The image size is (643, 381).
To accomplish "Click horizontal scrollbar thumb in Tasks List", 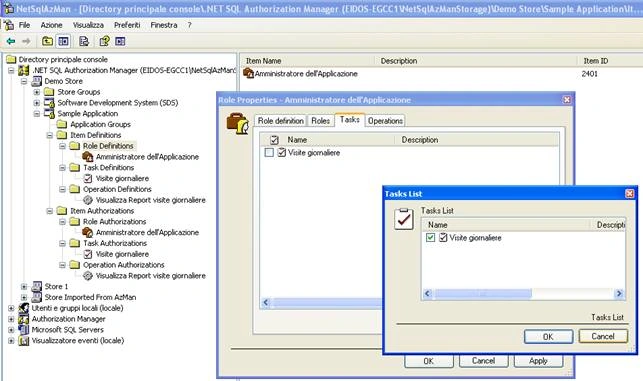I will (483, 293).
